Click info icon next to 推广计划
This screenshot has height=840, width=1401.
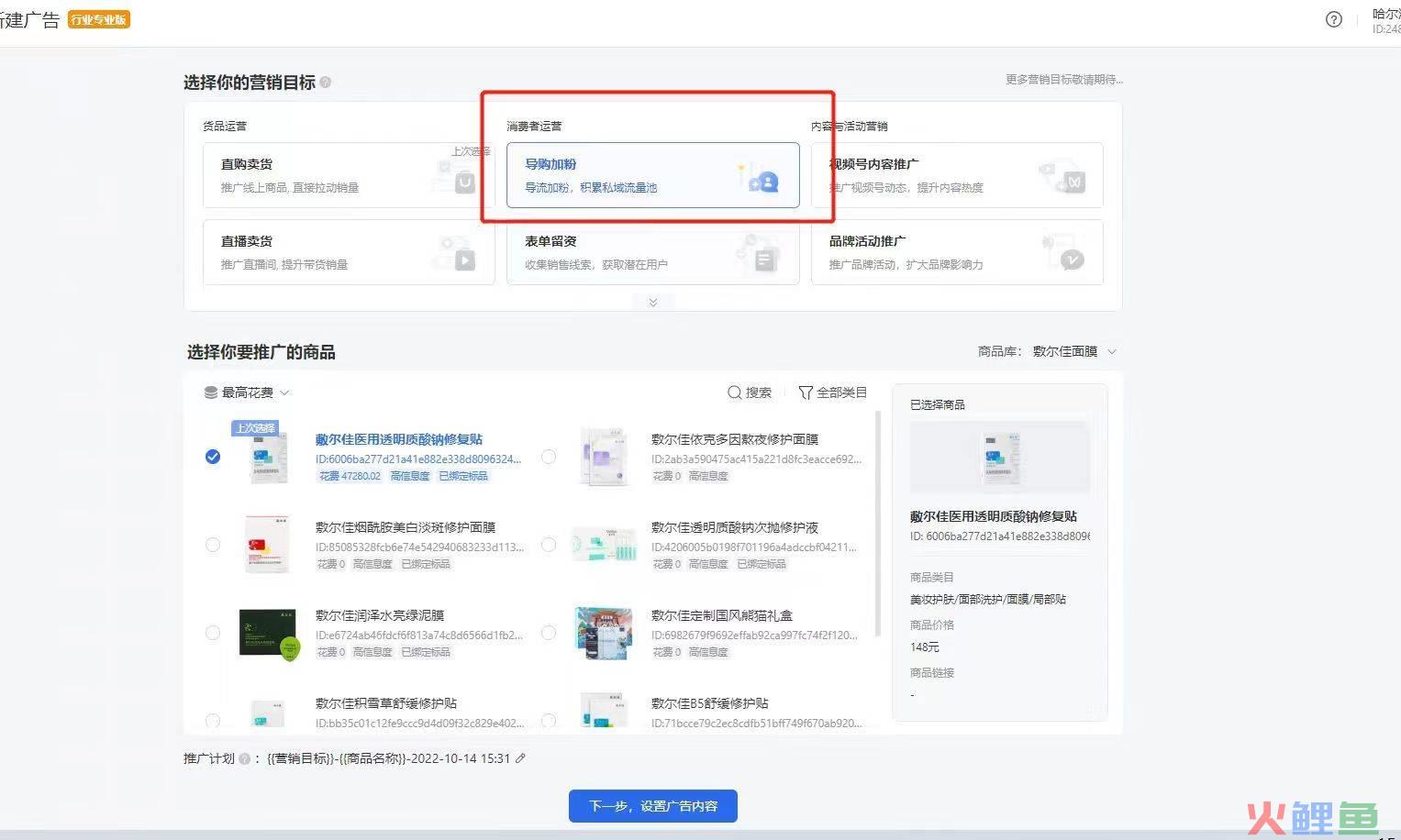pyautogui.click(x=244, y=758)
